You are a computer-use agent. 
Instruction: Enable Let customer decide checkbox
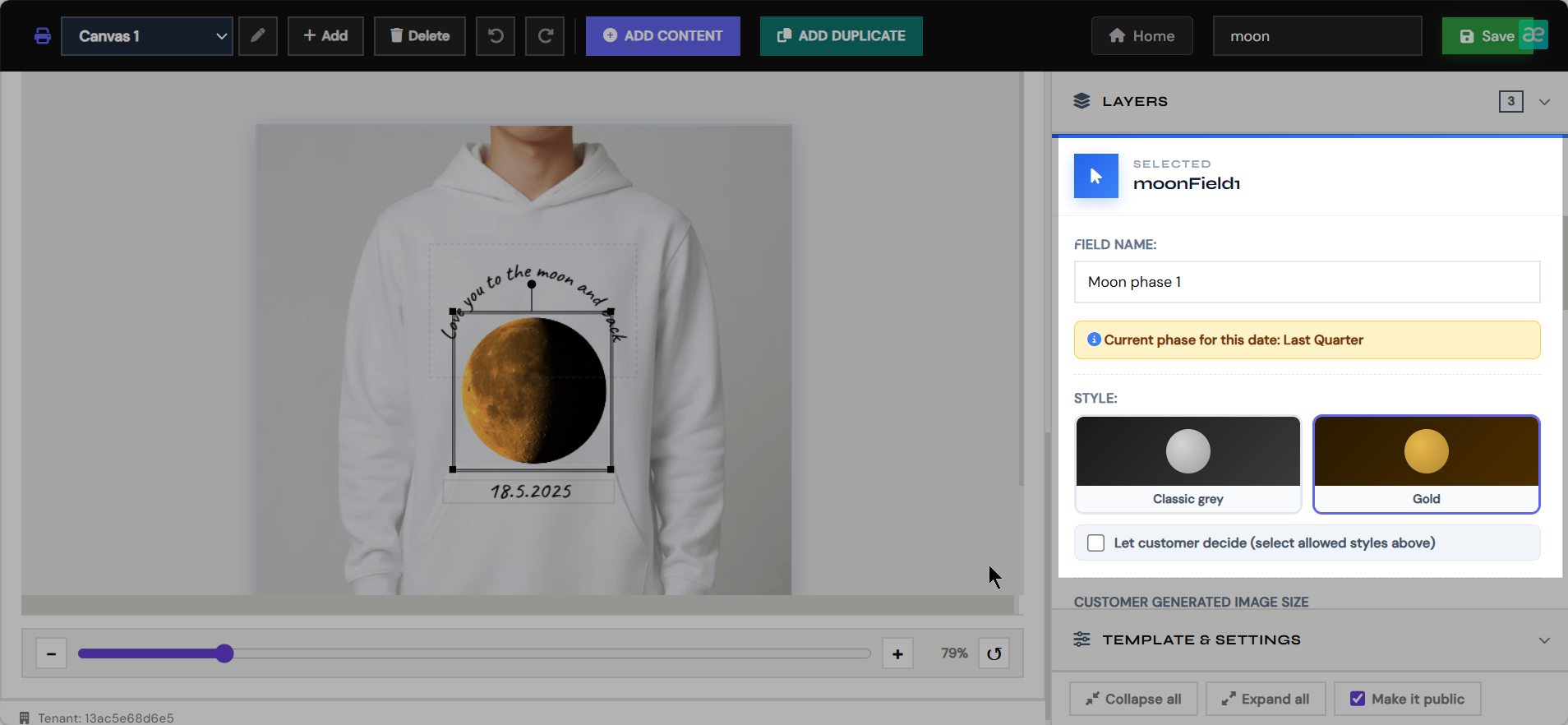pos(1095,543)
